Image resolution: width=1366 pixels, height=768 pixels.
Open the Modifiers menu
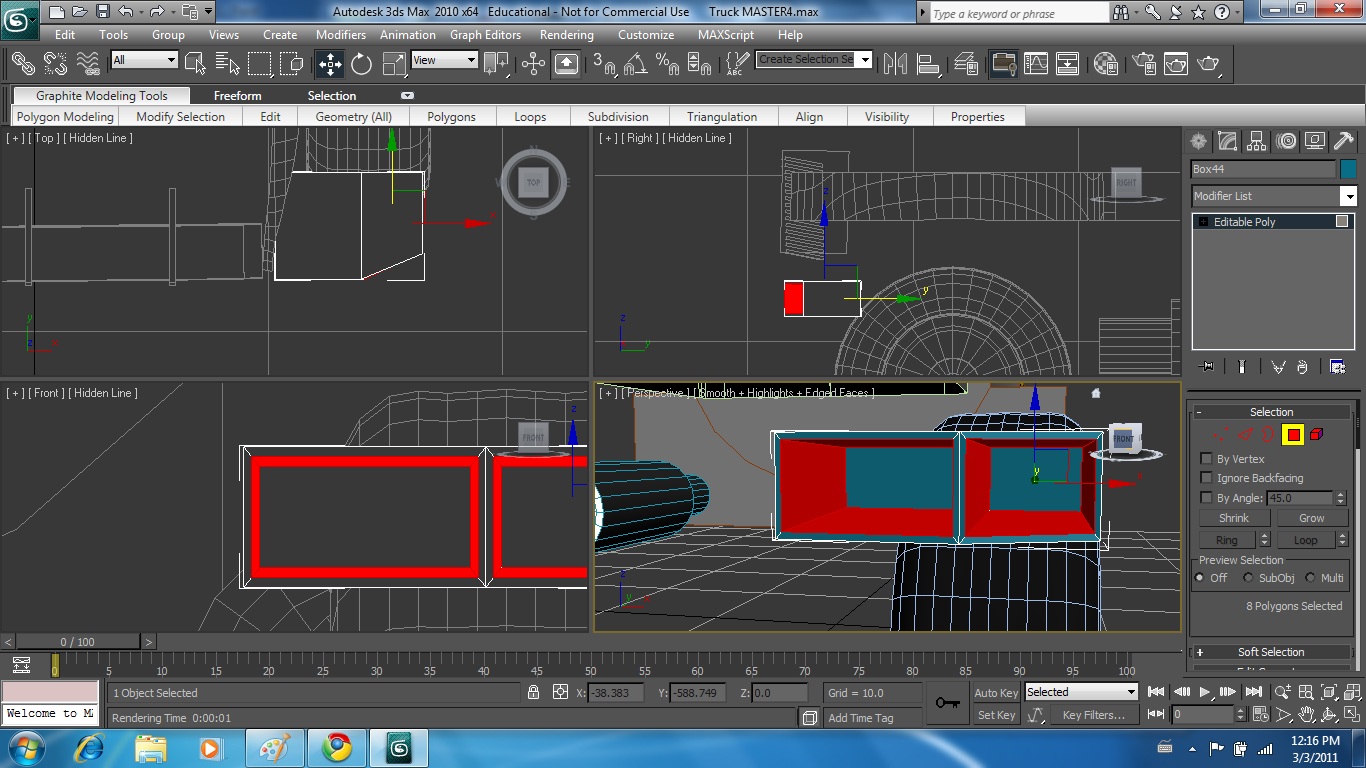tap(340, 34)
